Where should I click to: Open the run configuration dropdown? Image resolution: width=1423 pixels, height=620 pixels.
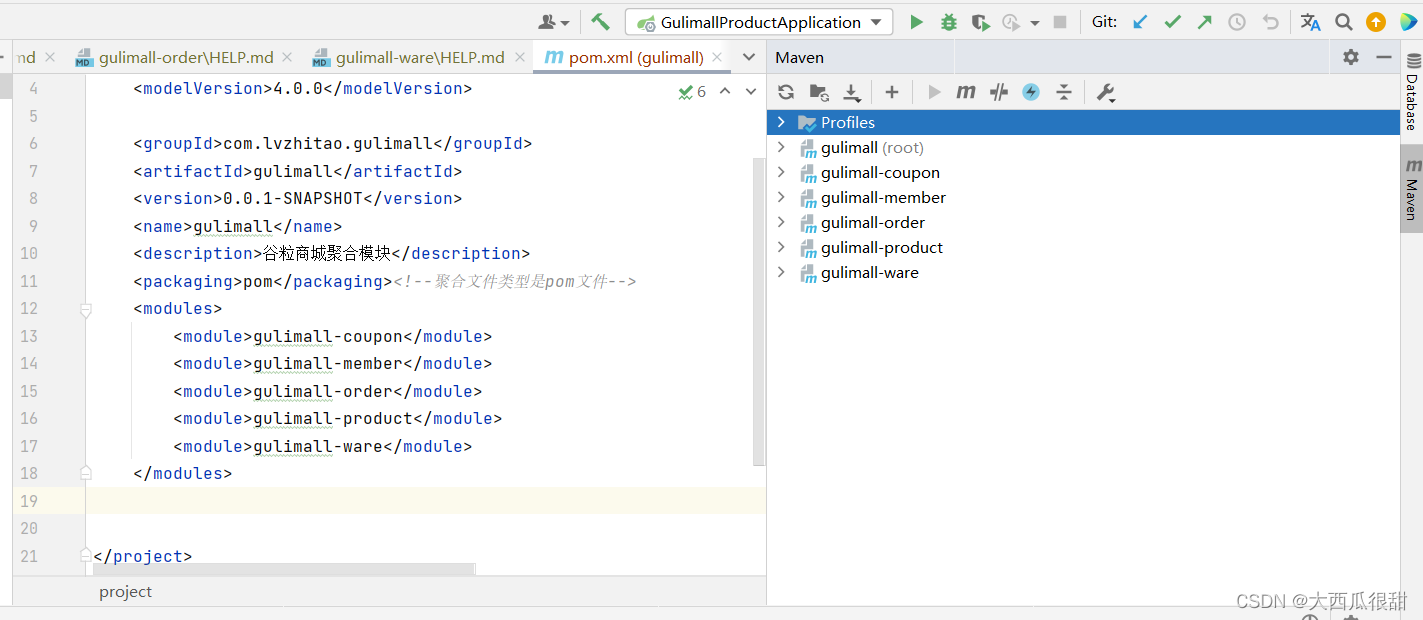tap(876, 22)
